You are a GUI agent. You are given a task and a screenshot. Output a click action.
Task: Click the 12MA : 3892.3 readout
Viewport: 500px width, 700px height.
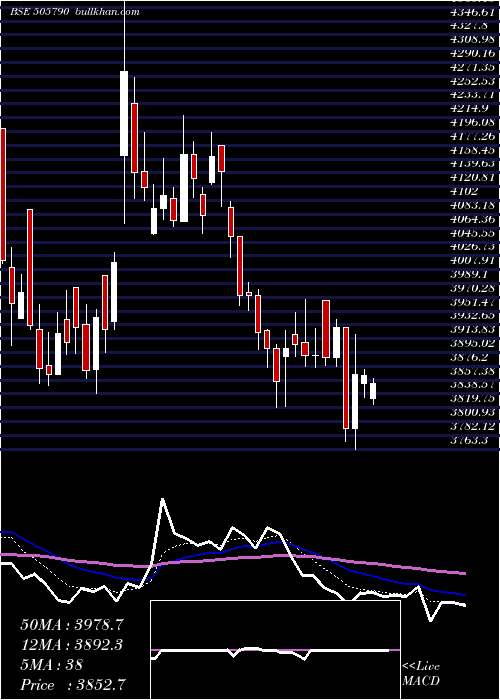pos(71,645)
